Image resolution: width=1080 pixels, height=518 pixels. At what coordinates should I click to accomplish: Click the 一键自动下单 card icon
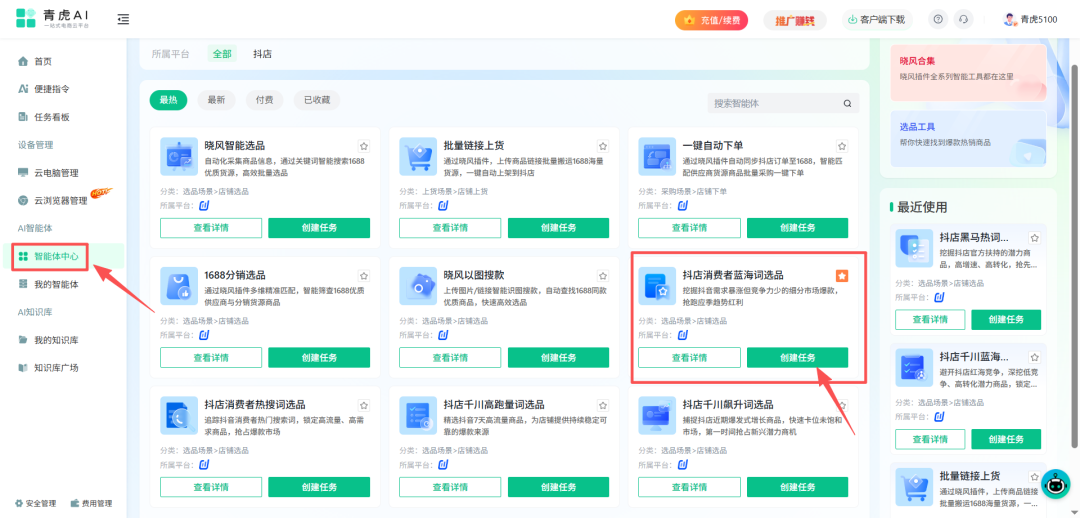coord(657,156)
